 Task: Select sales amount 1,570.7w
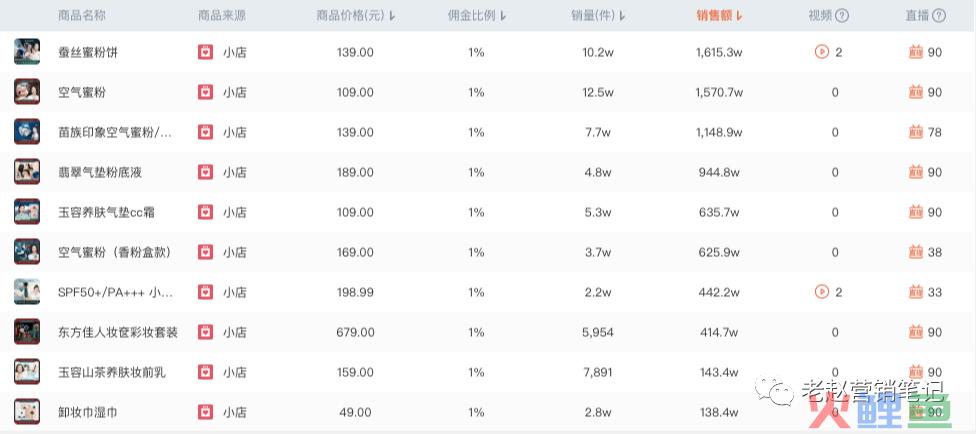719,92
